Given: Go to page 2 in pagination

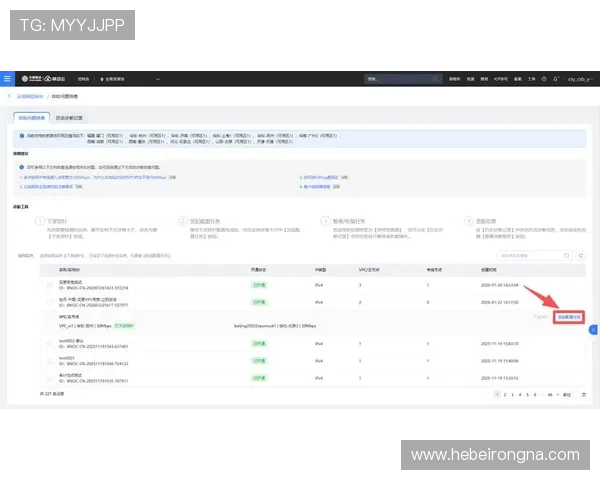Looking at the screenshot, I should click(505, 394).
